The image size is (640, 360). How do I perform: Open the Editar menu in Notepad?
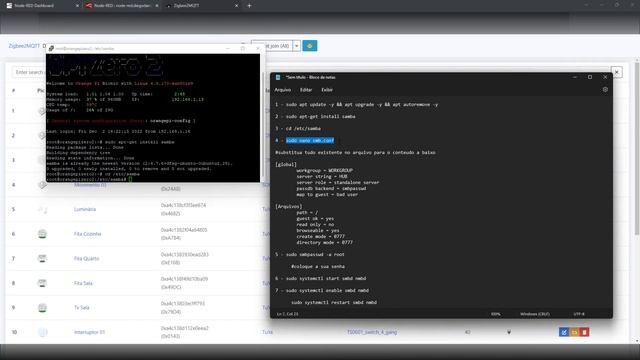[x=306, y=90]
